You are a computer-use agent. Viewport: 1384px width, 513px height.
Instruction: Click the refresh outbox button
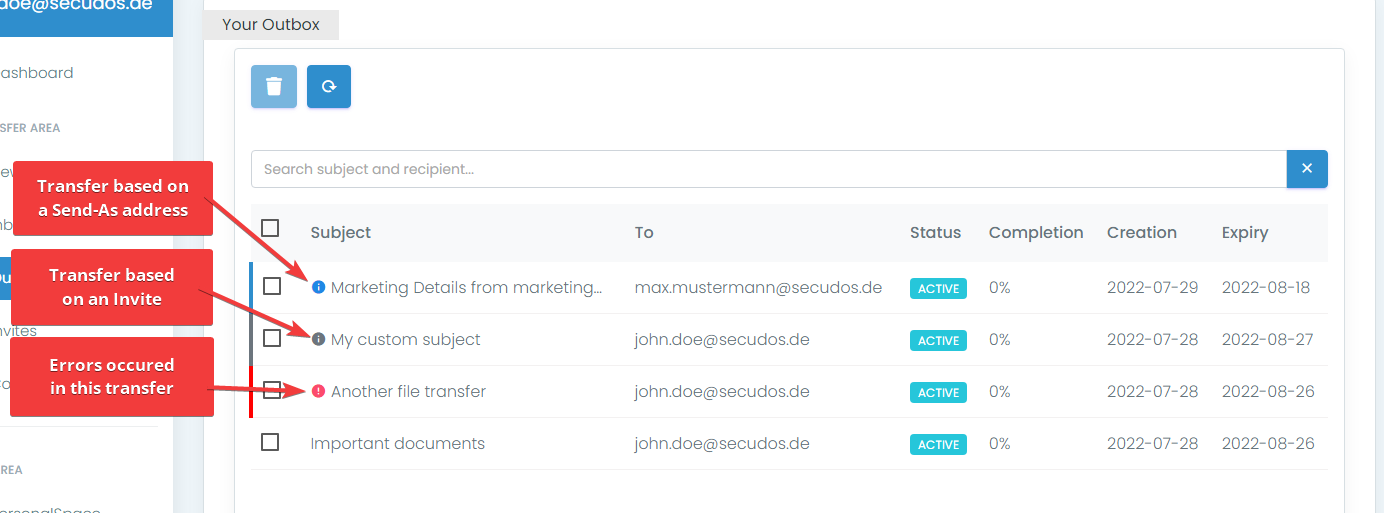point(329,87)
